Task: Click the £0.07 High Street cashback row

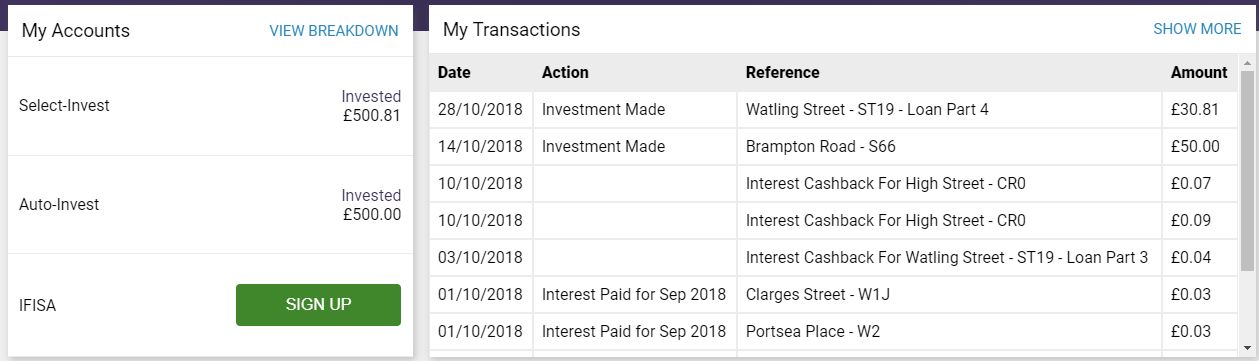Action: point(834,184)
